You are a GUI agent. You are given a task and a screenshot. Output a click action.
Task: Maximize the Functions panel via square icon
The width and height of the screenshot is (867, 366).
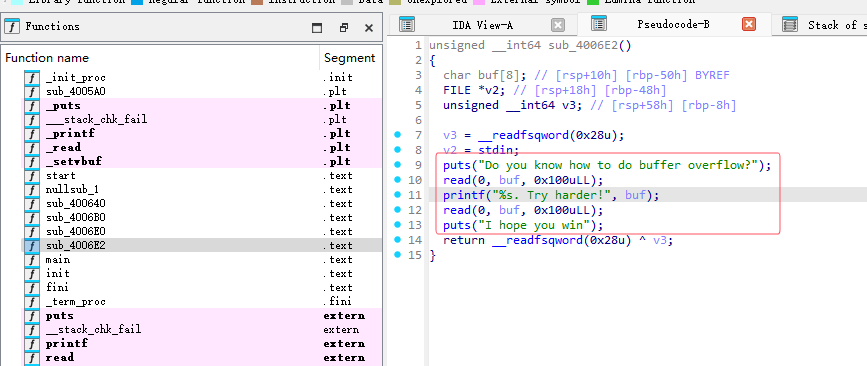[317, 28]
